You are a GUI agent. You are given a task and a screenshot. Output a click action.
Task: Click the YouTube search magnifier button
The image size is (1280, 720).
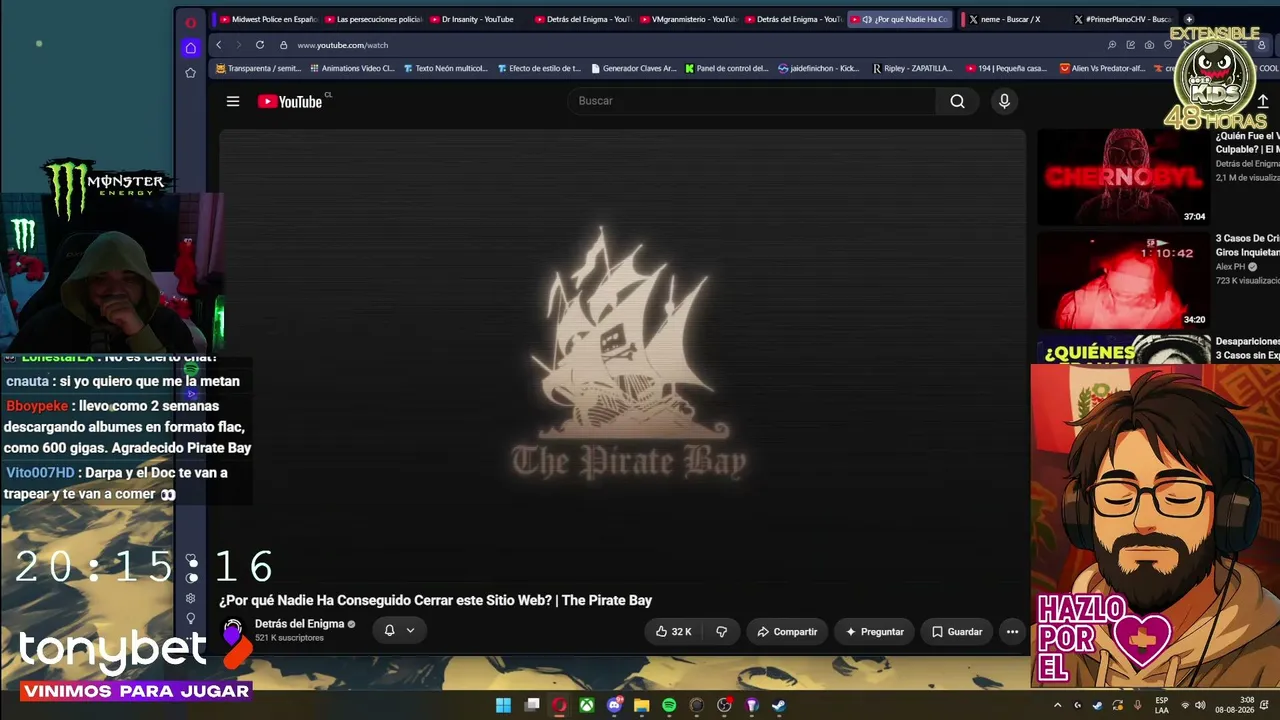pyautogui.click(x=957, y=101)
